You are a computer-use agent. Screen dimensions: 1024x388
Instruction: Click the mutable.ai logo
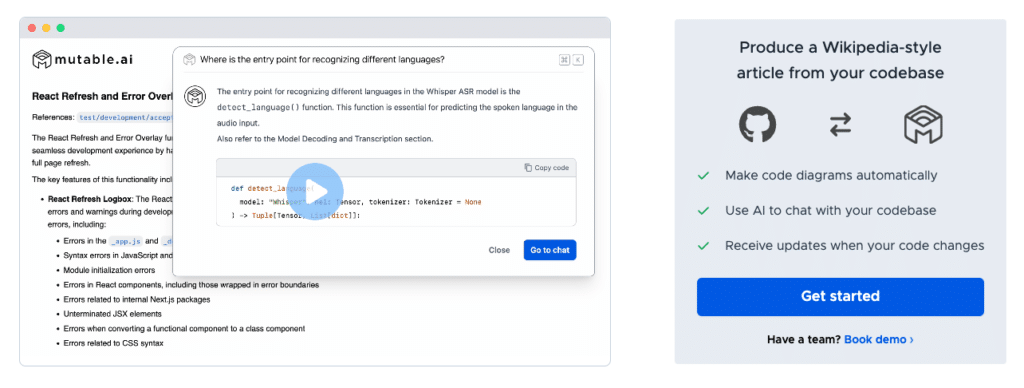pyautogui.click(x=82, y=60)
